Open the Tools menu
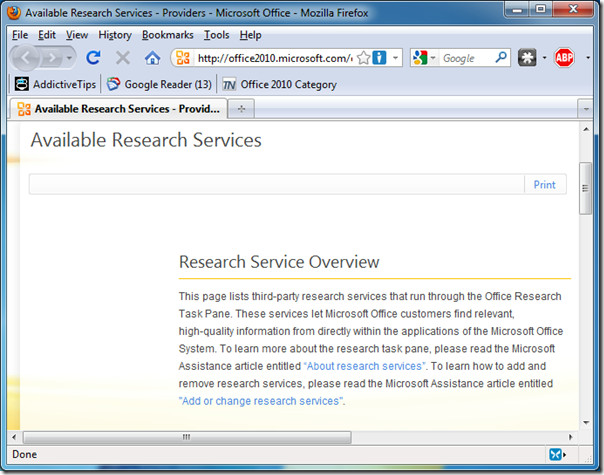The image size is (604, 475). coord(216,35)
